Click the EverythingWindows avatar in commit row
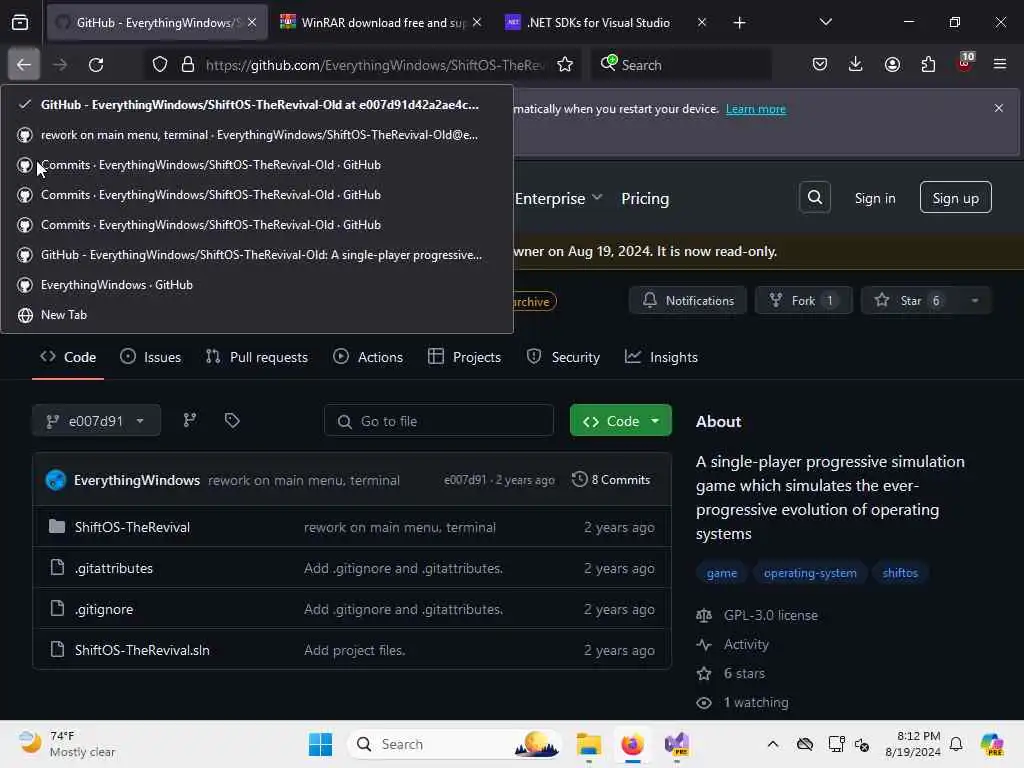 click(x=56, y=480)
